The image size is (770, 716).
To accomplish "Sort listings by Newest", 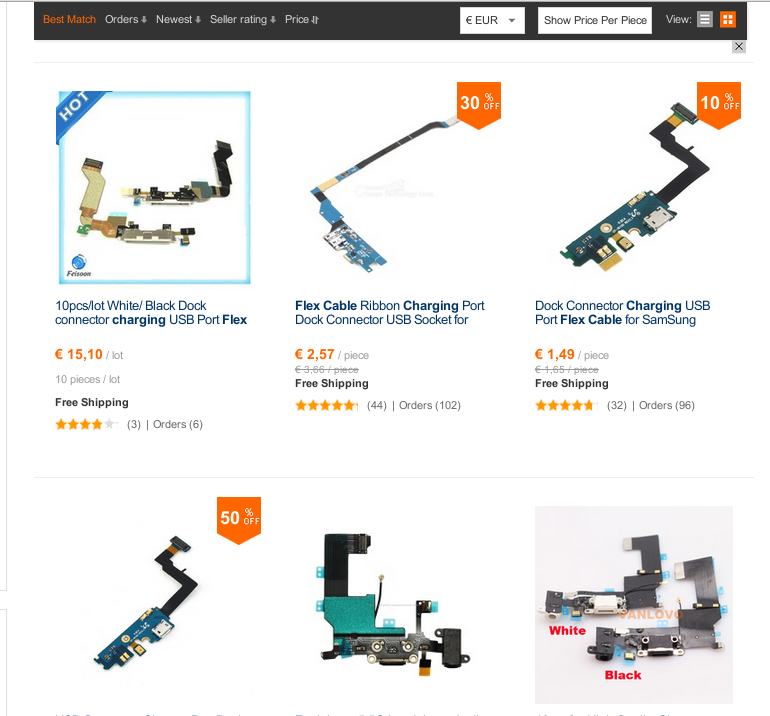I will (x=178, y=20).
